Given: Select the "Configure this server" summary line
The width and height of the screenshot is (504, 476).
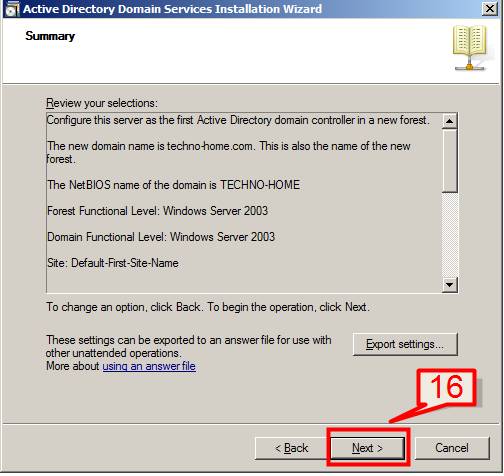Looking at the screenshot, I should tap(238, 120).
